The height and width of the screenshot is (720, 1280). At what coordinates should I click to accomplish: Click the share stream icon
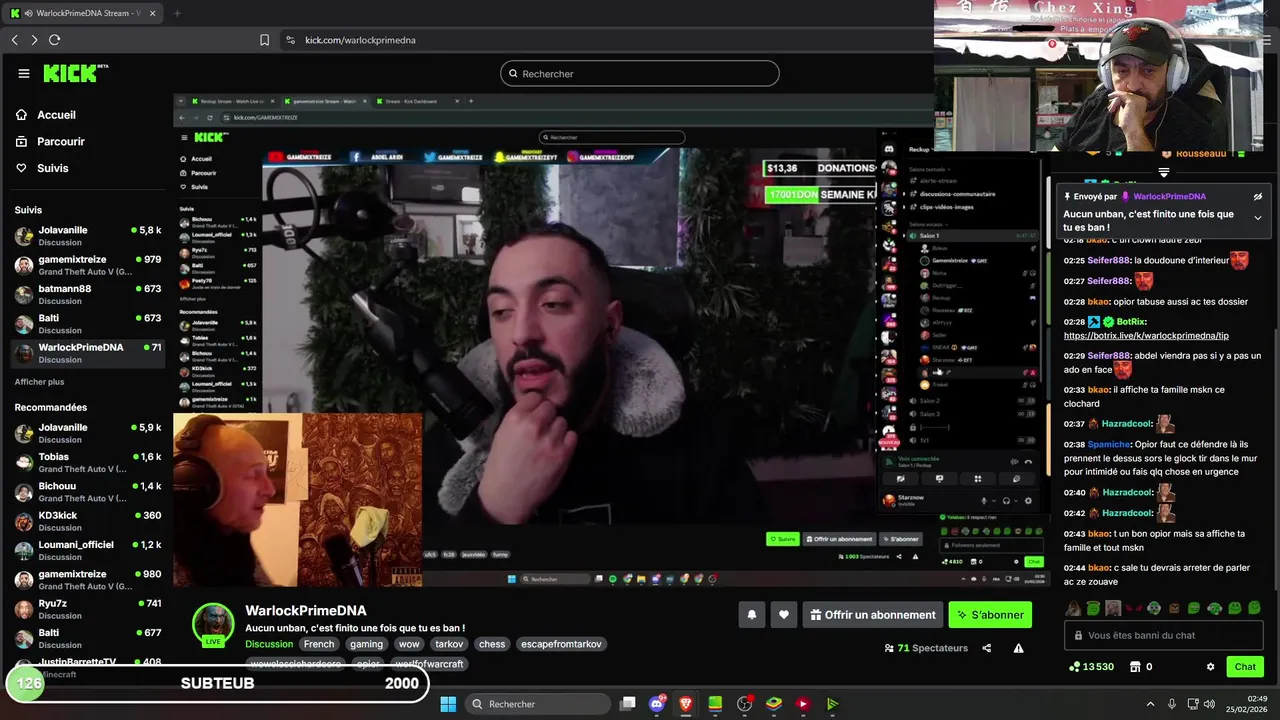pyautogui.click(x=987, y=648)
